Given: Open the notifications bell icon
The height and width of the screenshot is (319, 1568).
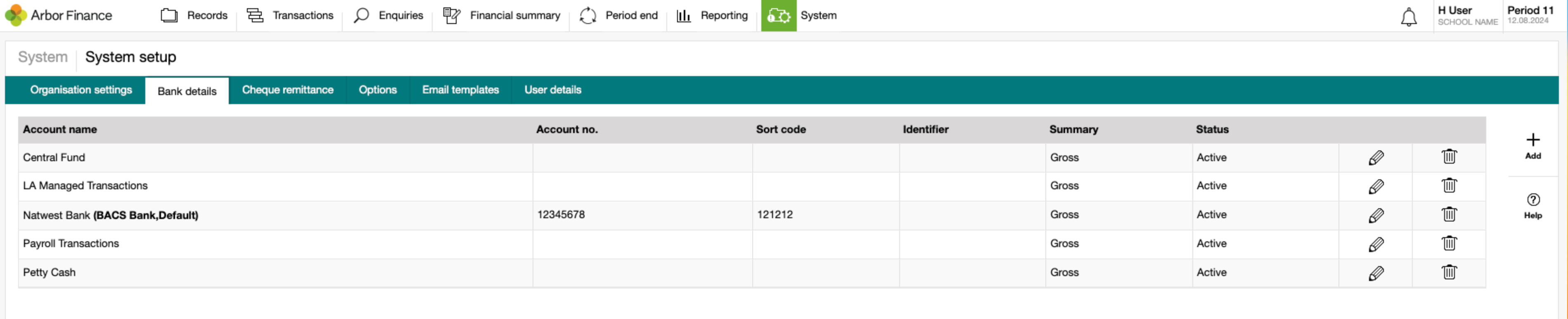Looking at the screenshot, I should (x=1409, y=17).
